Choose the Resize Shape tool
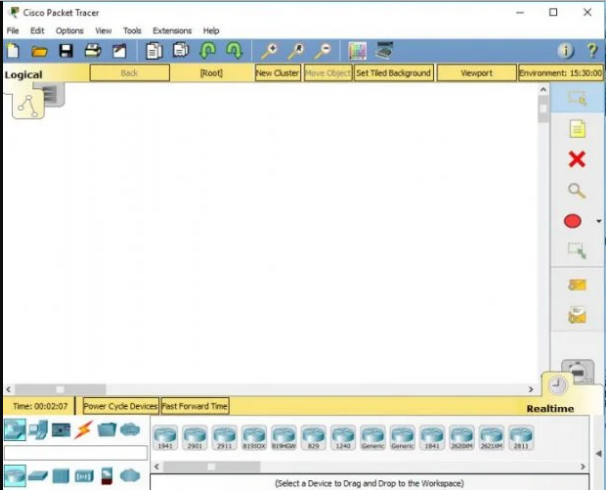Screen dimensions: 606x490 pos(577,250)
